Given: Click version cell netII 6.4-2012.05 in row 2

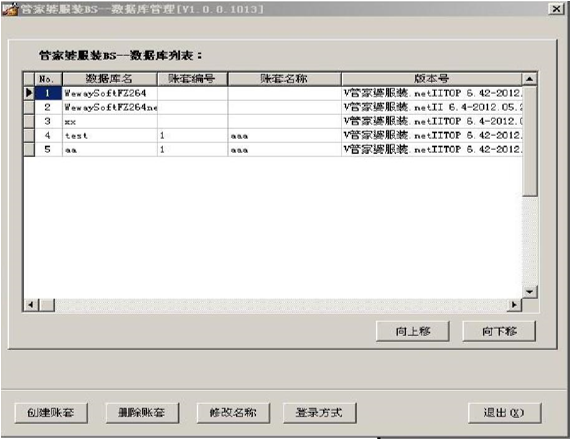Looking at the screenshot, I should pyautogui.click(x=432, y=107).
